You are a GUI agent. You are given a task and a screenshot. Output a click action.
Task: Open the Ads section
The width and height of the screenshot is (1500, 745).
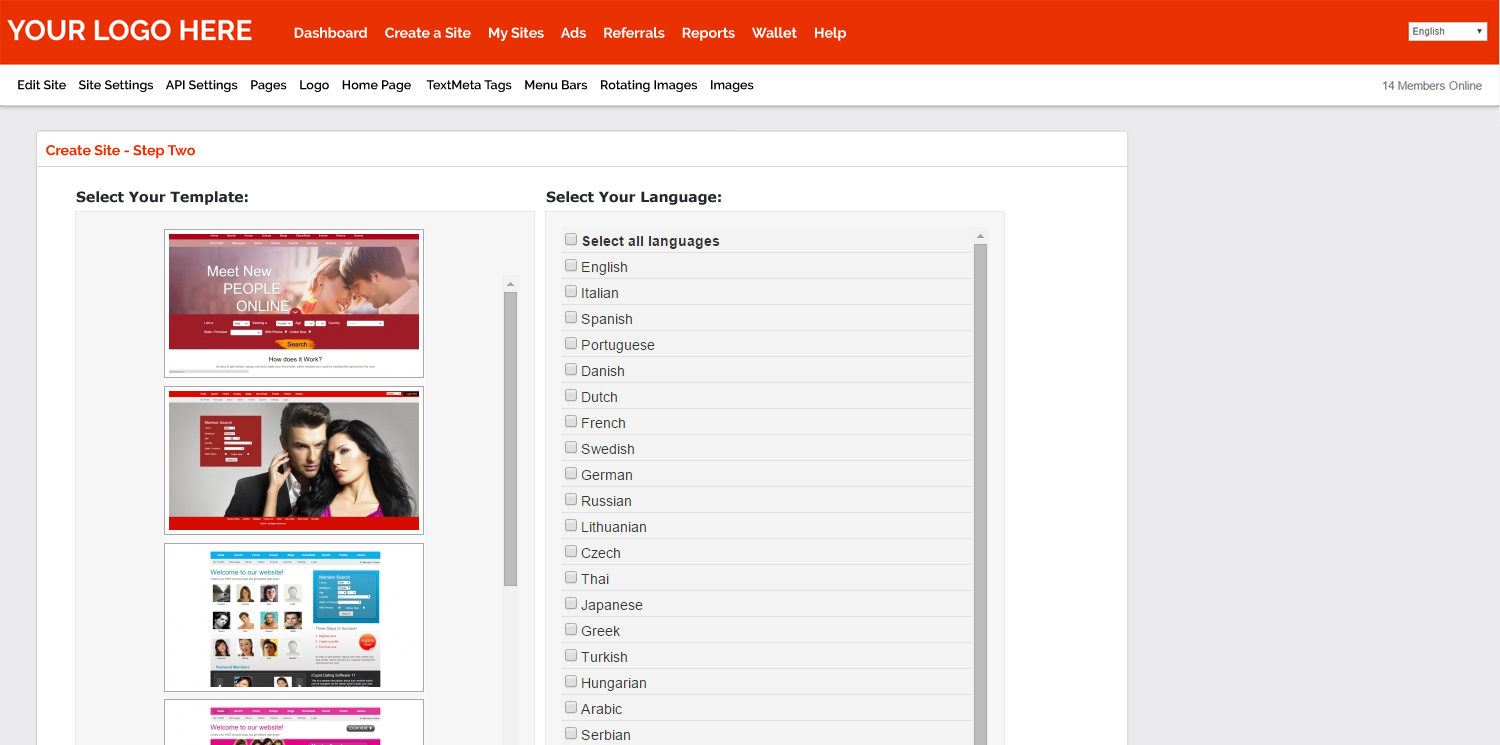point(573,33)
